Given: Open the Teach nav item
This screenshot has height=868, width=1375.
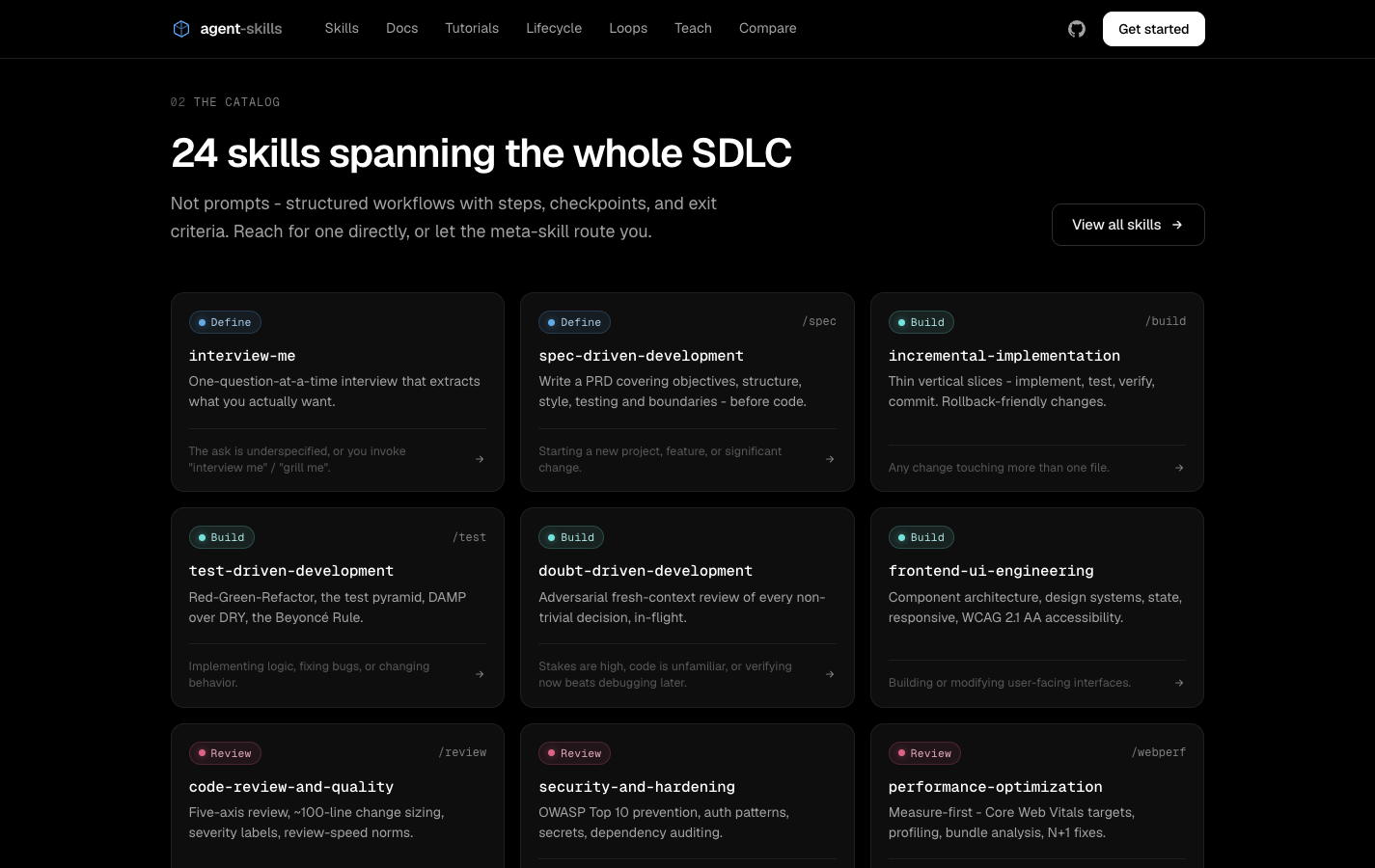Looking at the screenshot, I should pyautogui.click(x=693, y=28).
